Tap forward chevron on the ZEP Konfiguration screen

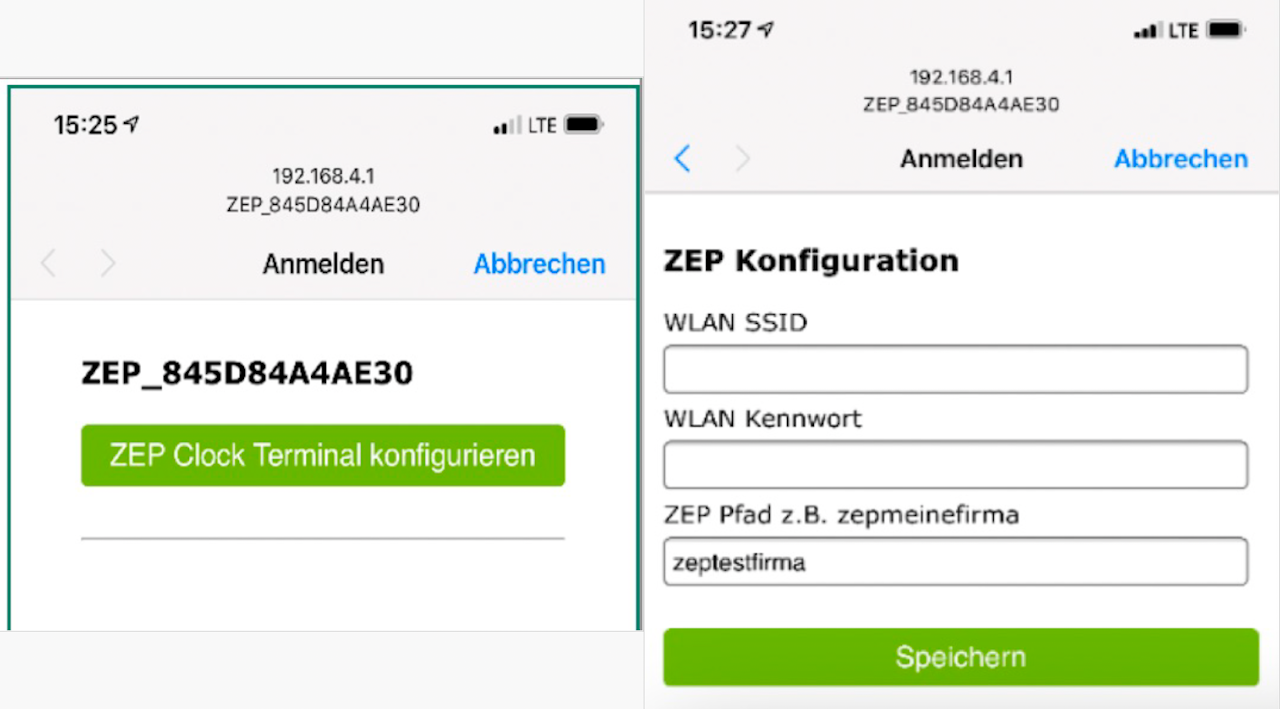pyautogui.click(x=742, y=158)
